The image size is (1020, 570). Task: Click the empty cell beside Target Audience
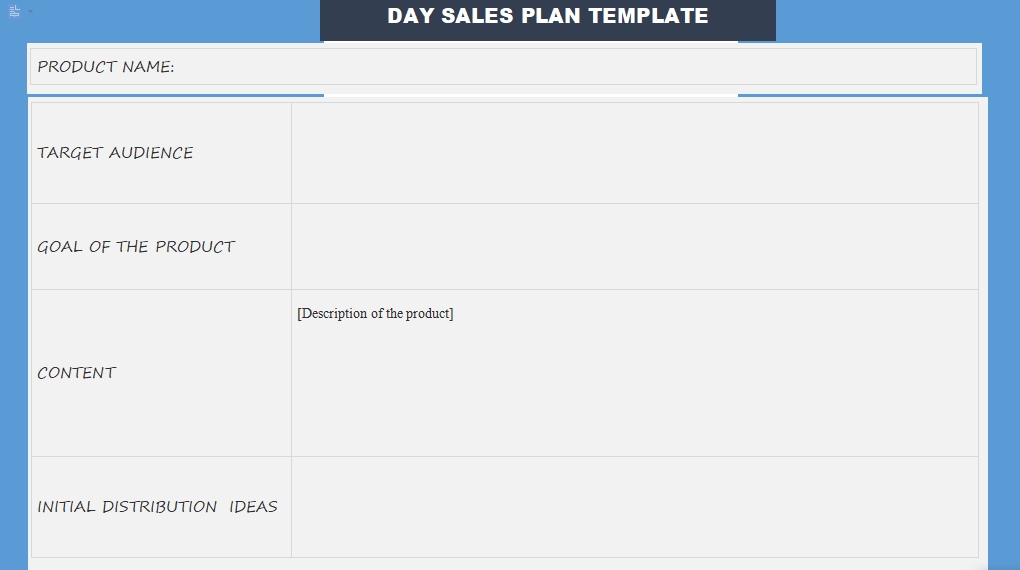[634, 153]
